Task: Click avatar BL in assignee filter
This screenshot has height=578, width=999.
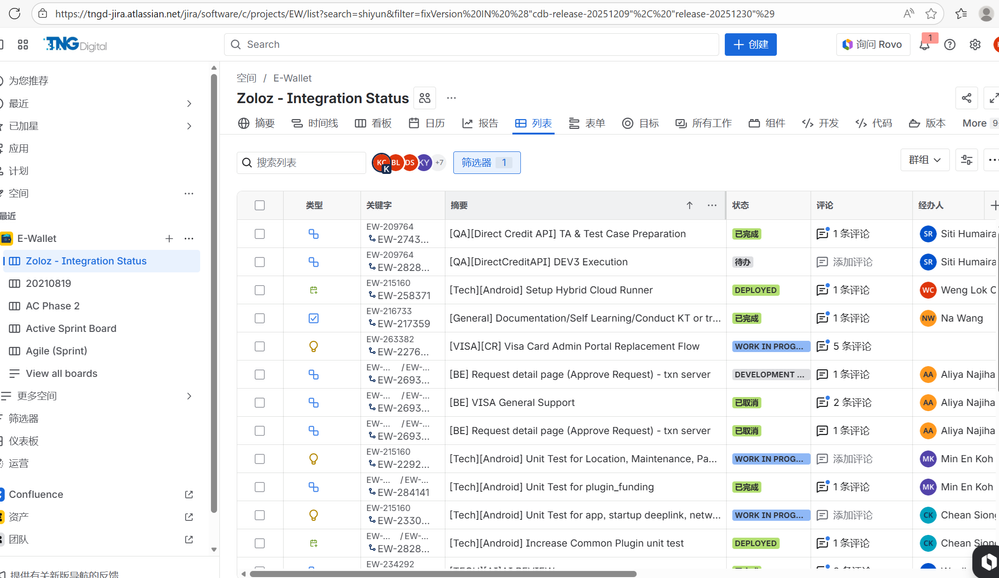Action: pos(396,163)
